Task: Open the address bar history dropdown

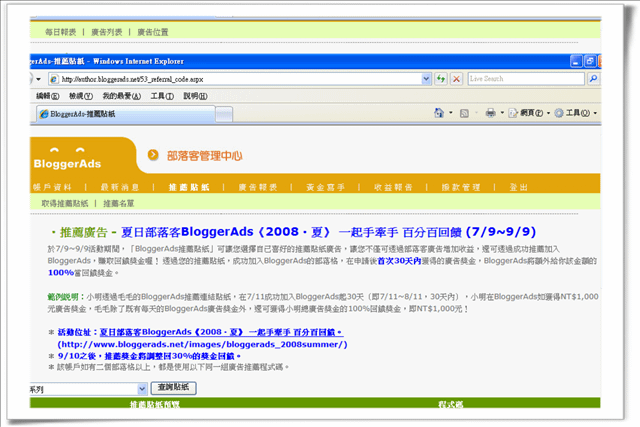Action: pos(426,79)
